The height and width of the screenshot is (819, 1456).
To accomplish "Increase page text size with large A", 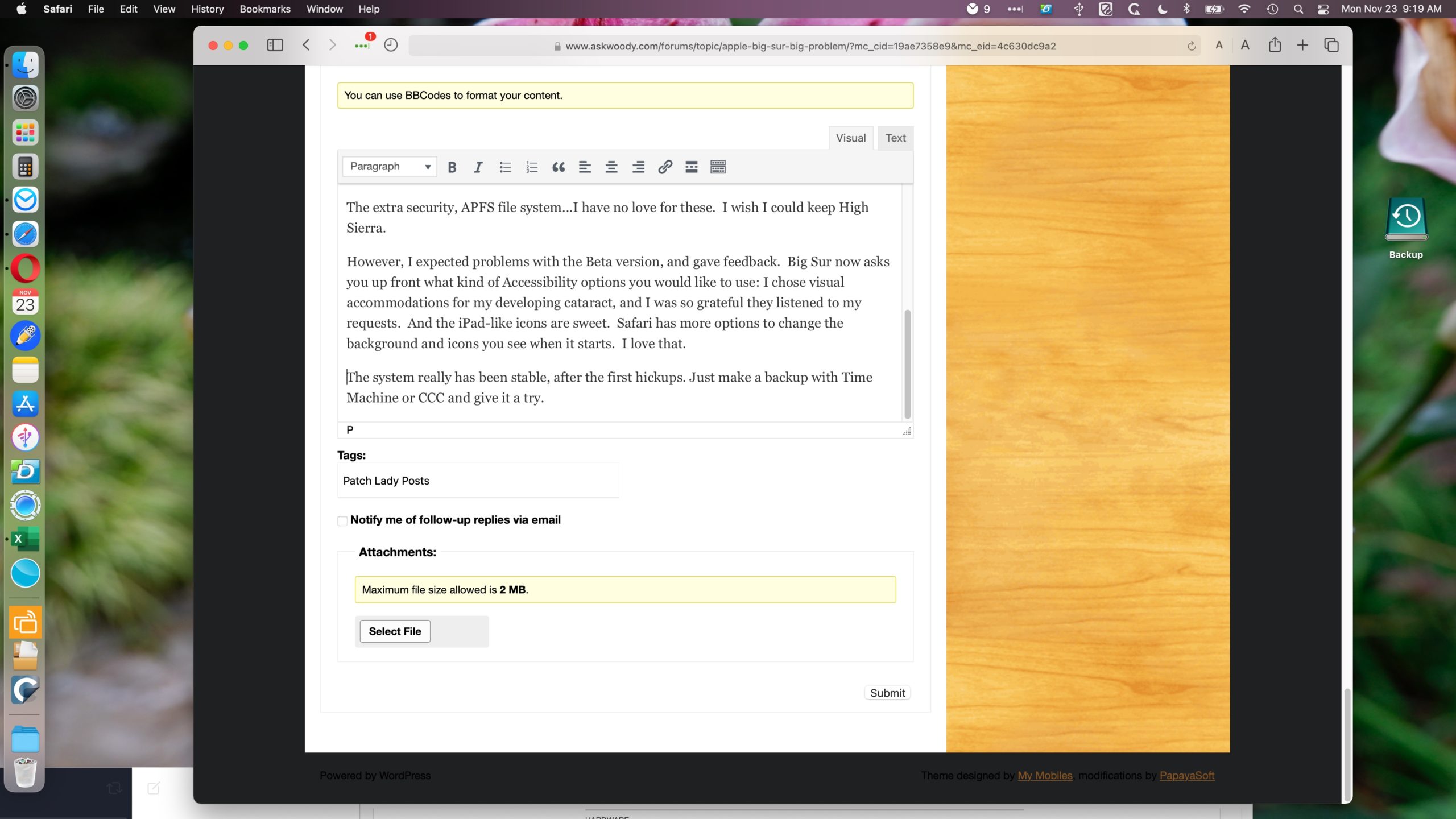I will point(1245,45).
